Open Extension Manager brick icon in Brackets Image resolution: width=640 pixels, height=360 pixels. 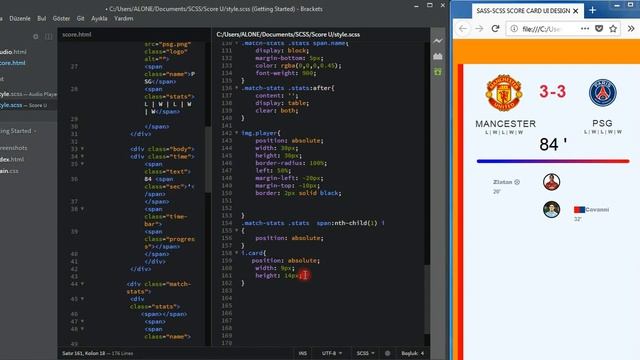[438, 56]
